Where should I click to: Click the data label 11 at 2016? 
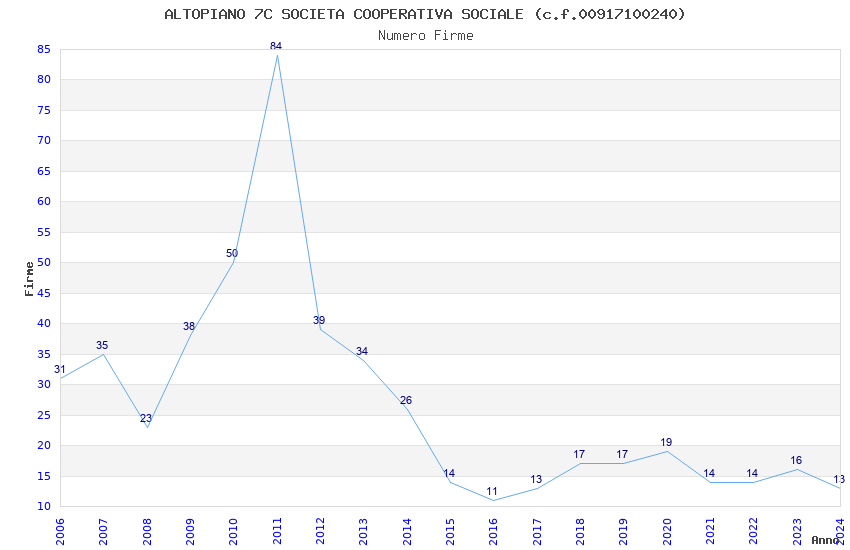tap(492, 491)
